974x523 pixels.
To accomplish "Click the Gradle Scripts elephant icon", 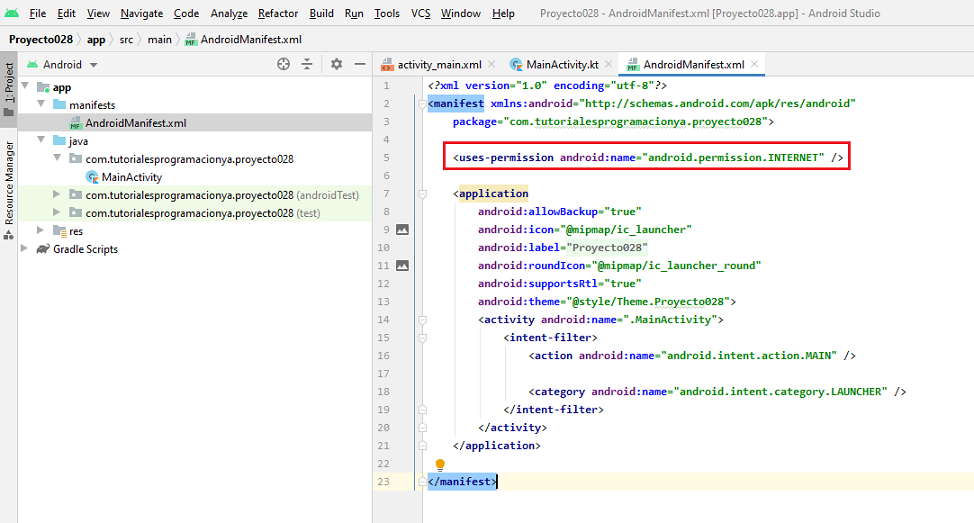I will click(43, 249).
